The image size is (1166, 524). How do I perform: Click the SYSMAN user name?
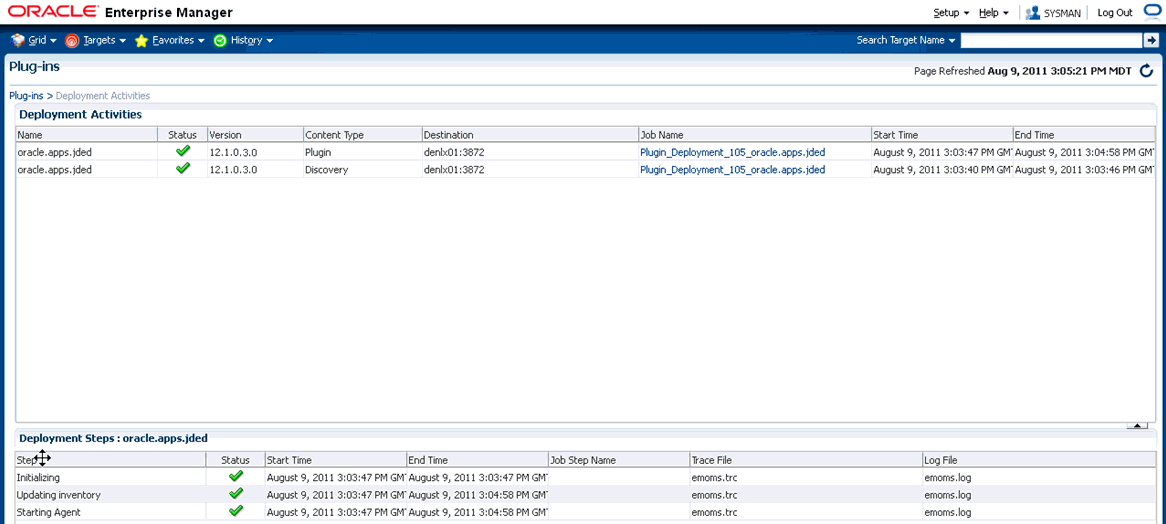[x=1063, y=13]
